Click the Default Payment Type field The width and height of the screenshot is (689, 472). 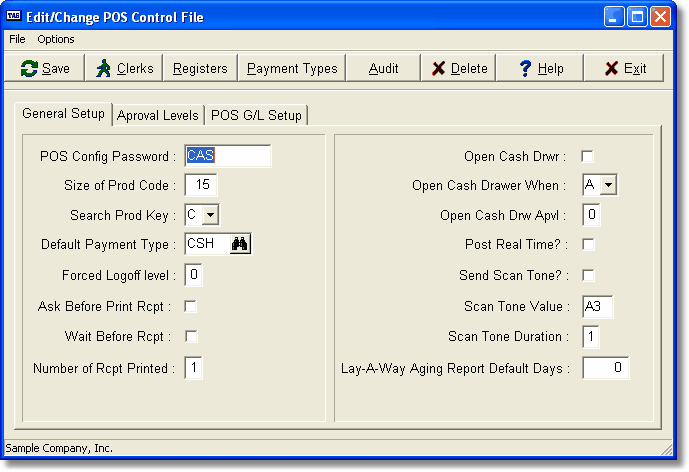(x=207, y=244)
